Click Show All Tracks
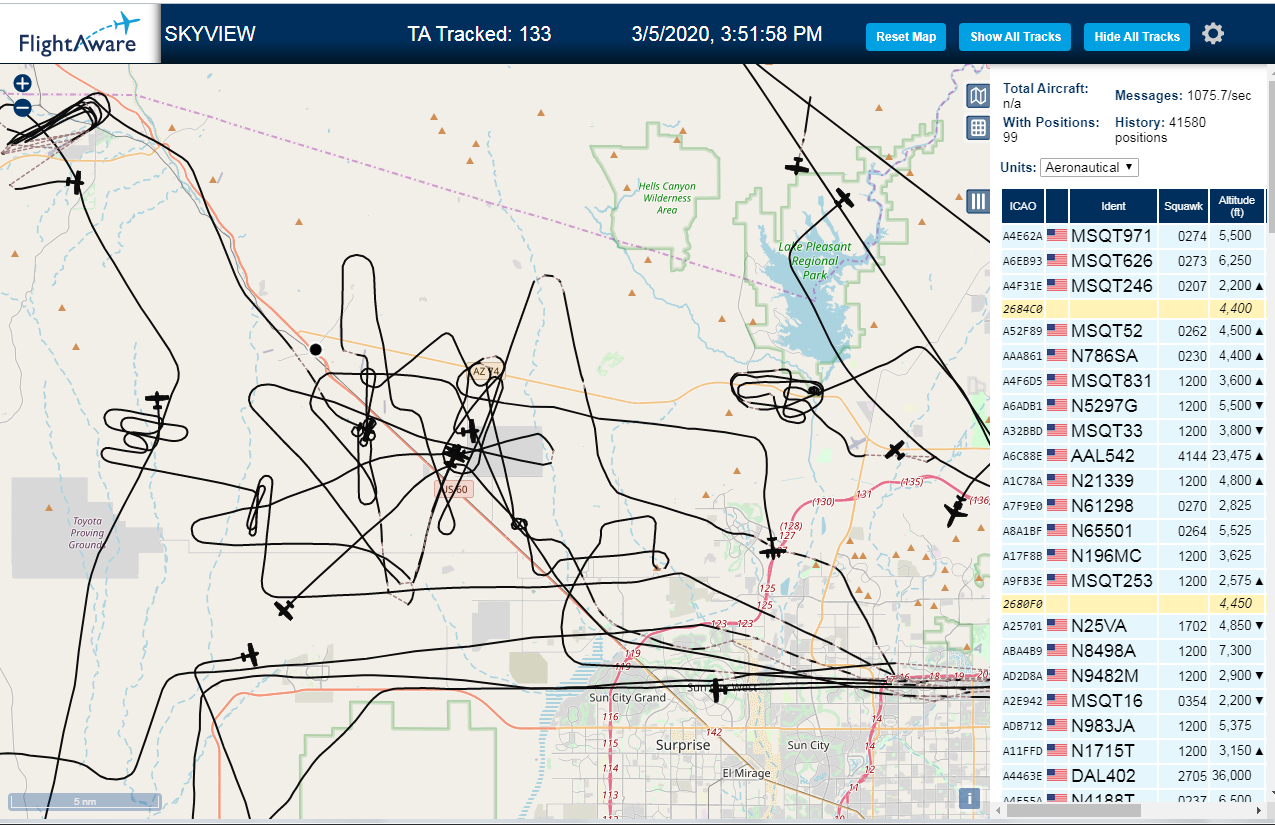1275x825 pixels. [1015, 37]
